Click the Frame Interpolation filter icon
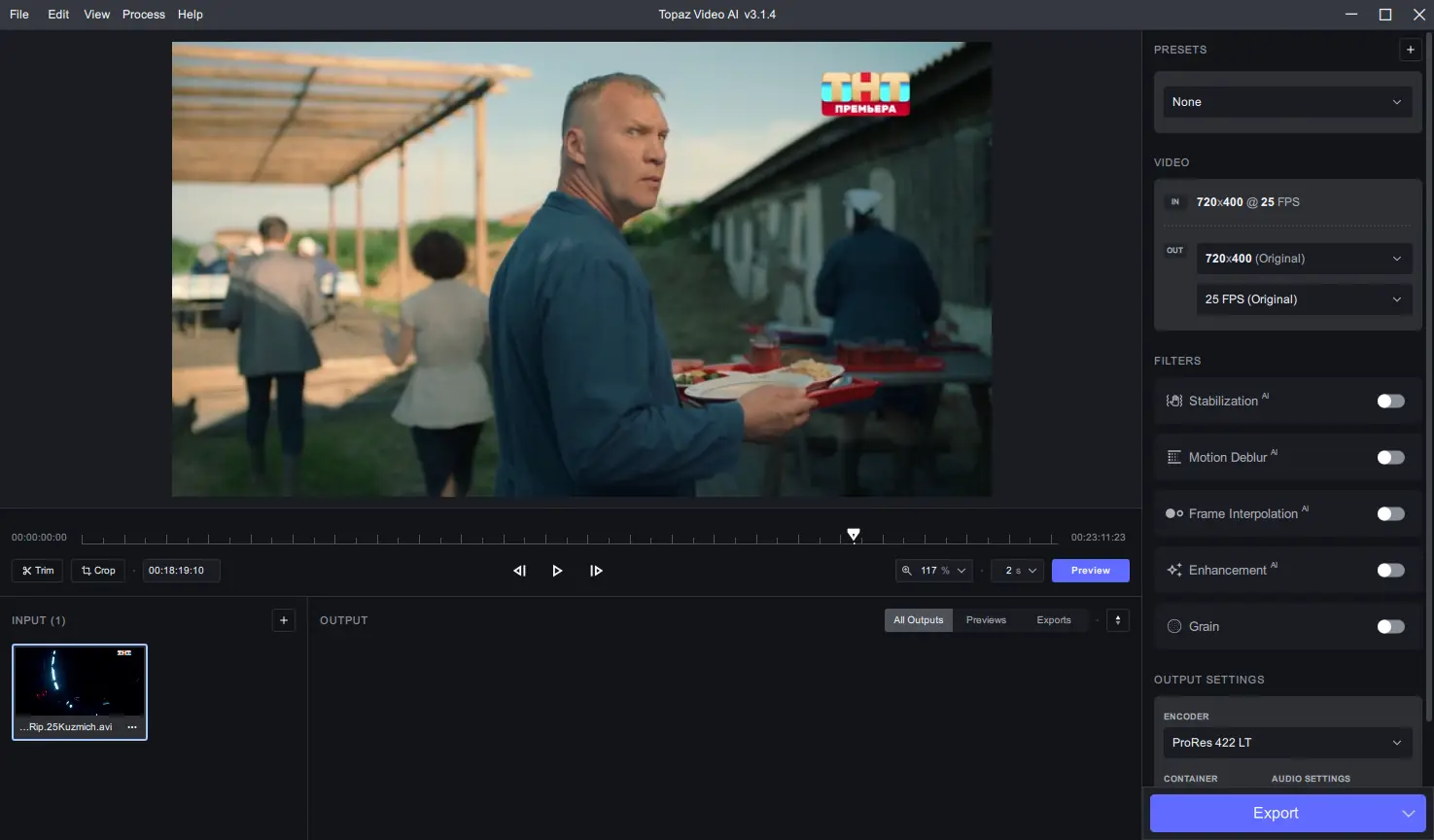Screen dimensions: 1434x840 coord(1174,513)
